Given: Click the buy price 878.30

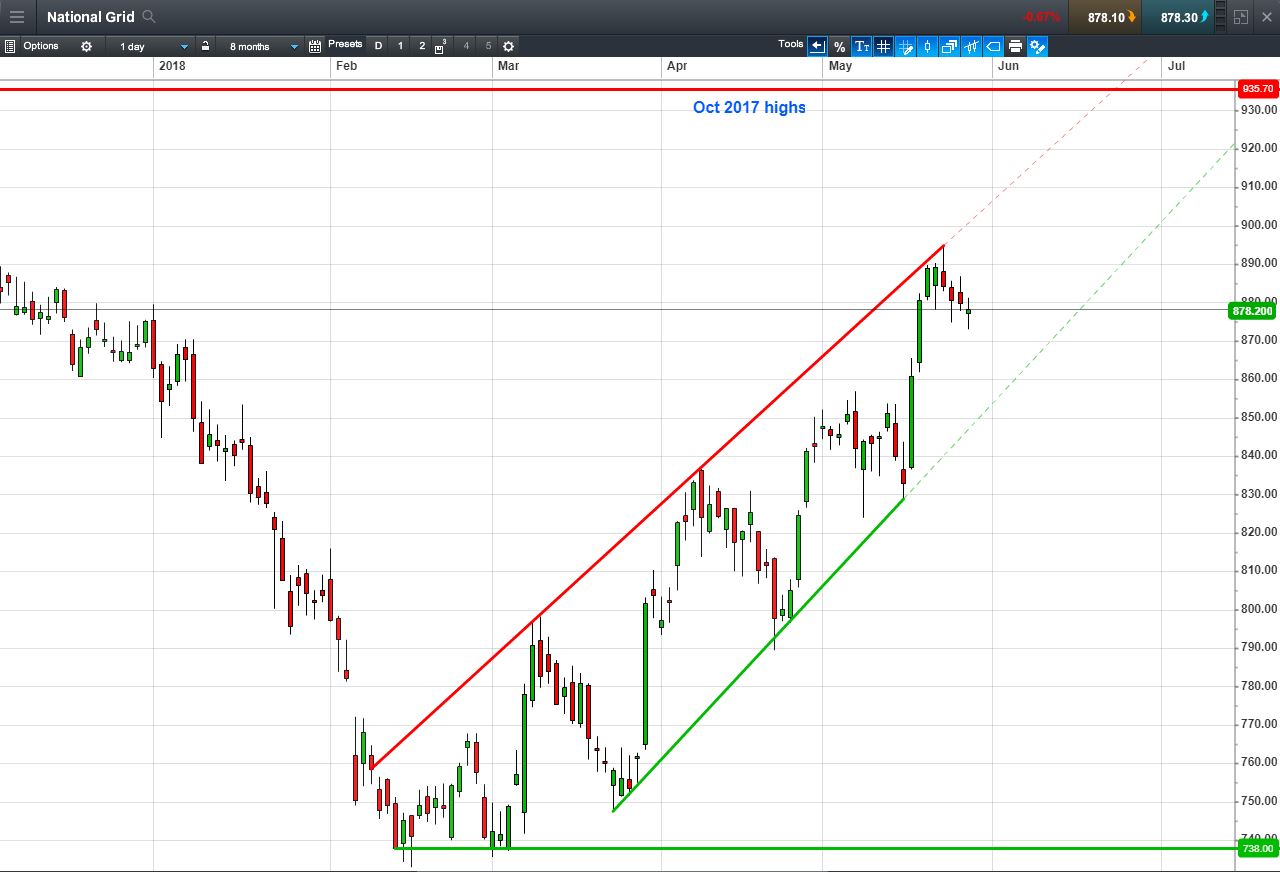Looking at the screenshot, I should (x=1179, y=17).
